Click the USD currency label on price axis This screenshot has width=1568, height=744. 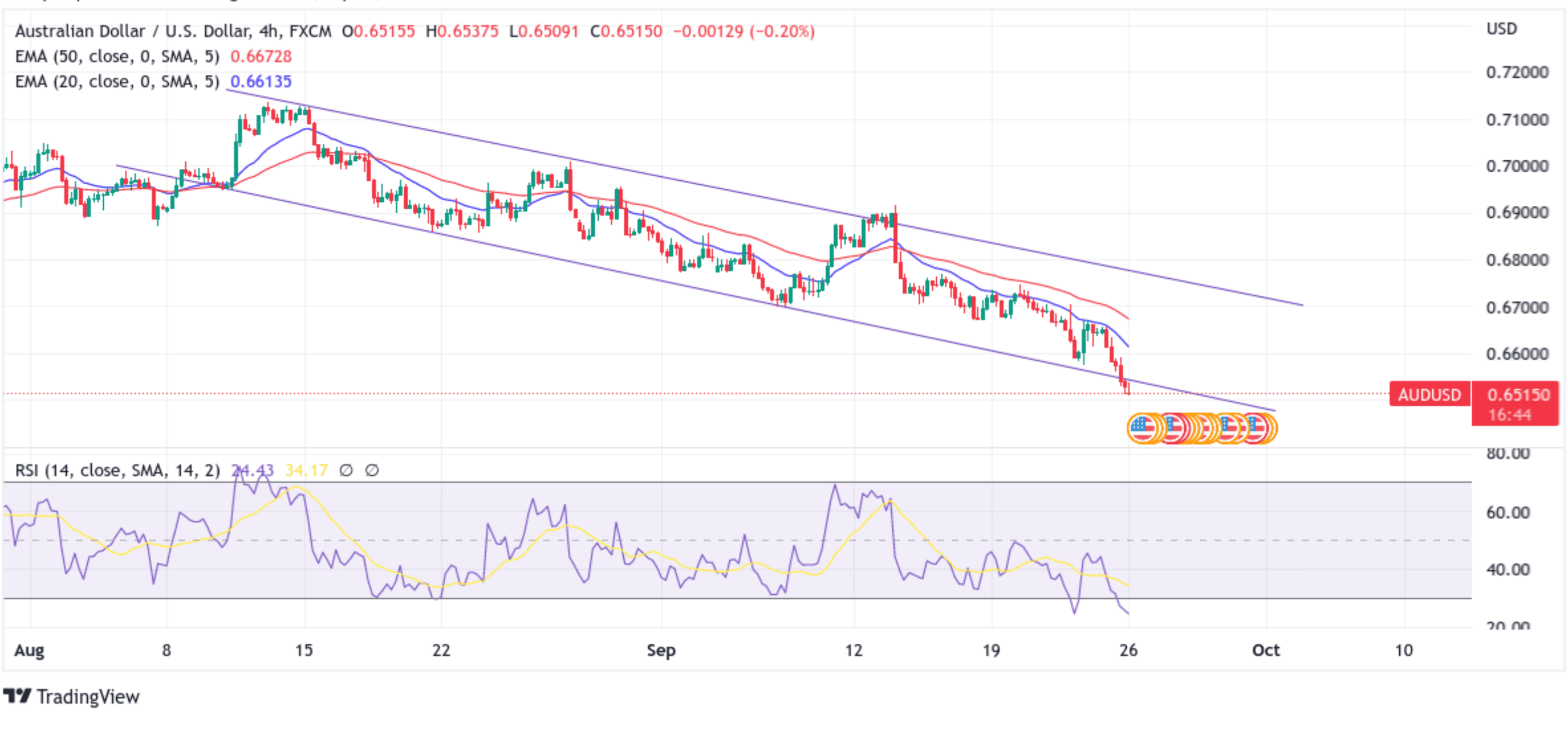click(1502, 29)
